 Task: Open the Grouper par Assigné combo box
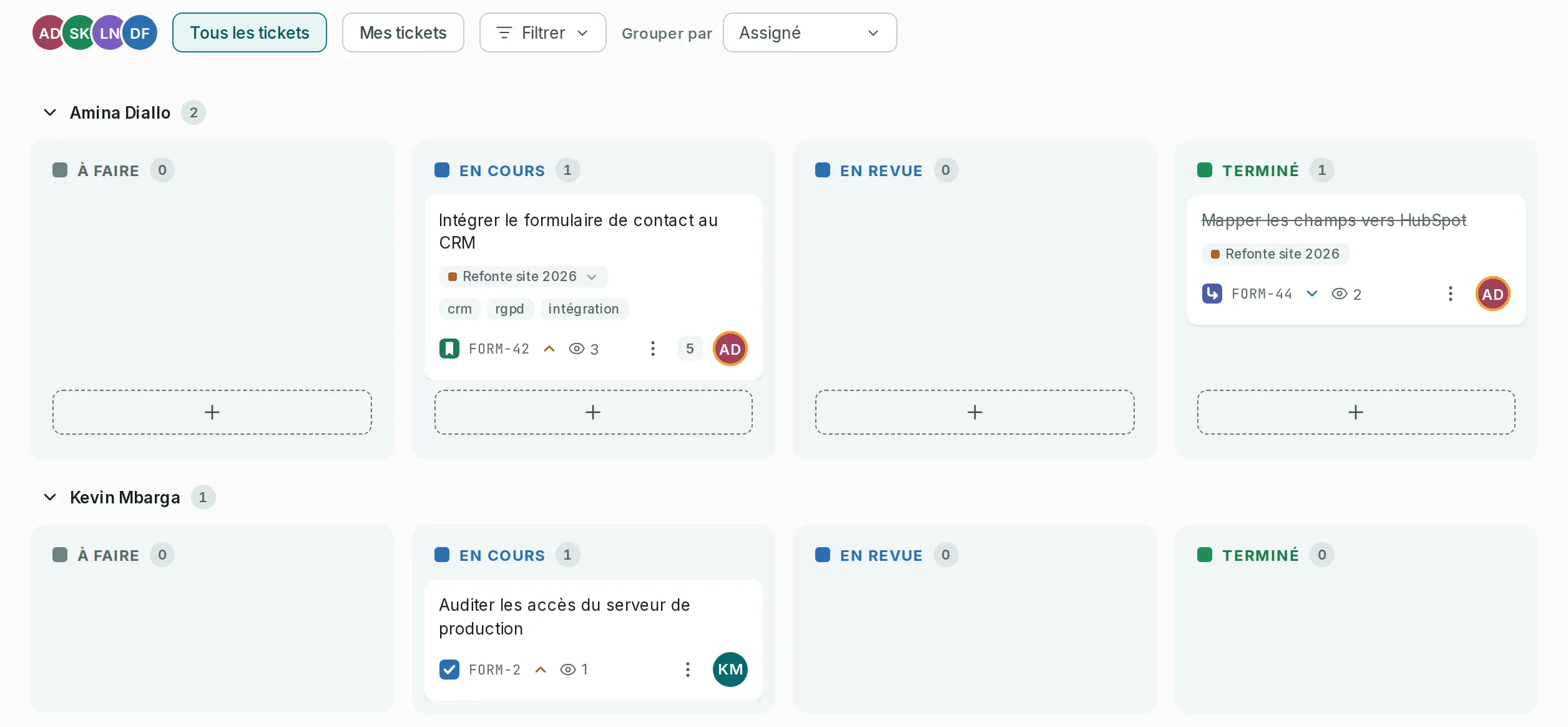click(x=810, y=32)
